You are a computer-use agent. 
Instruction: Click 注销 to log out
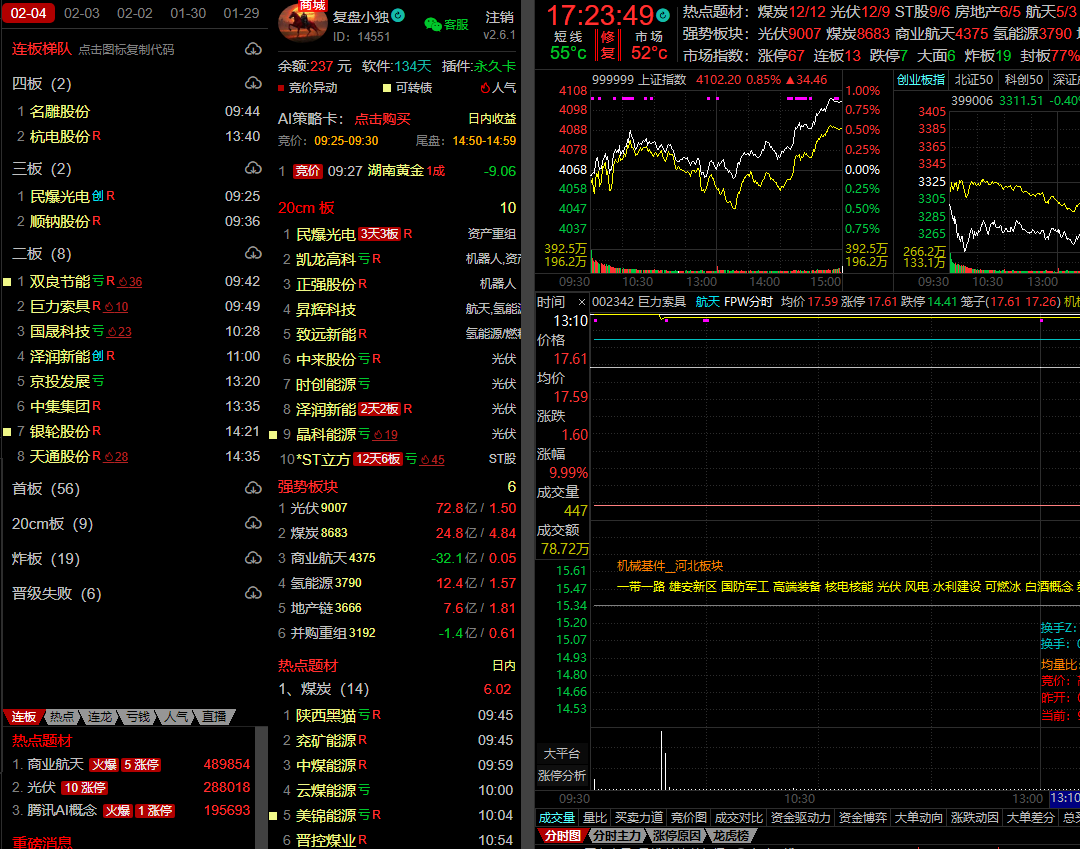(x=499, y=17)
